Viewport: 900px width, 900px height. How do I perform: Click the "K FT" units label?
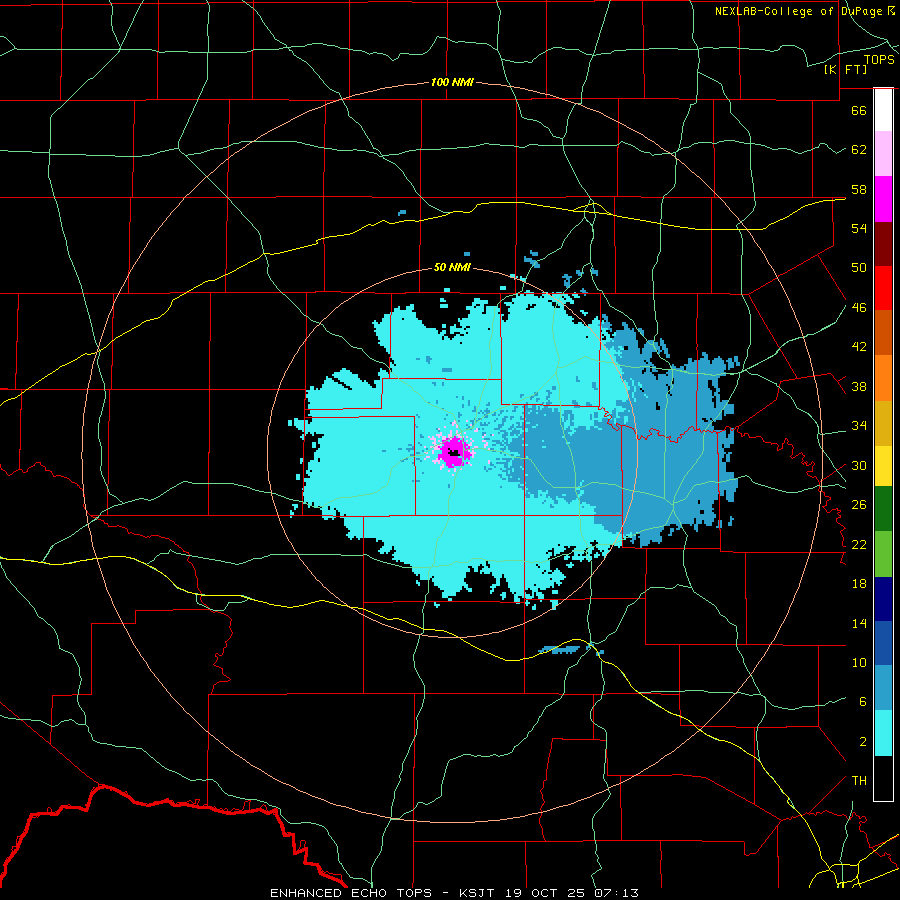tap(845, 69)
